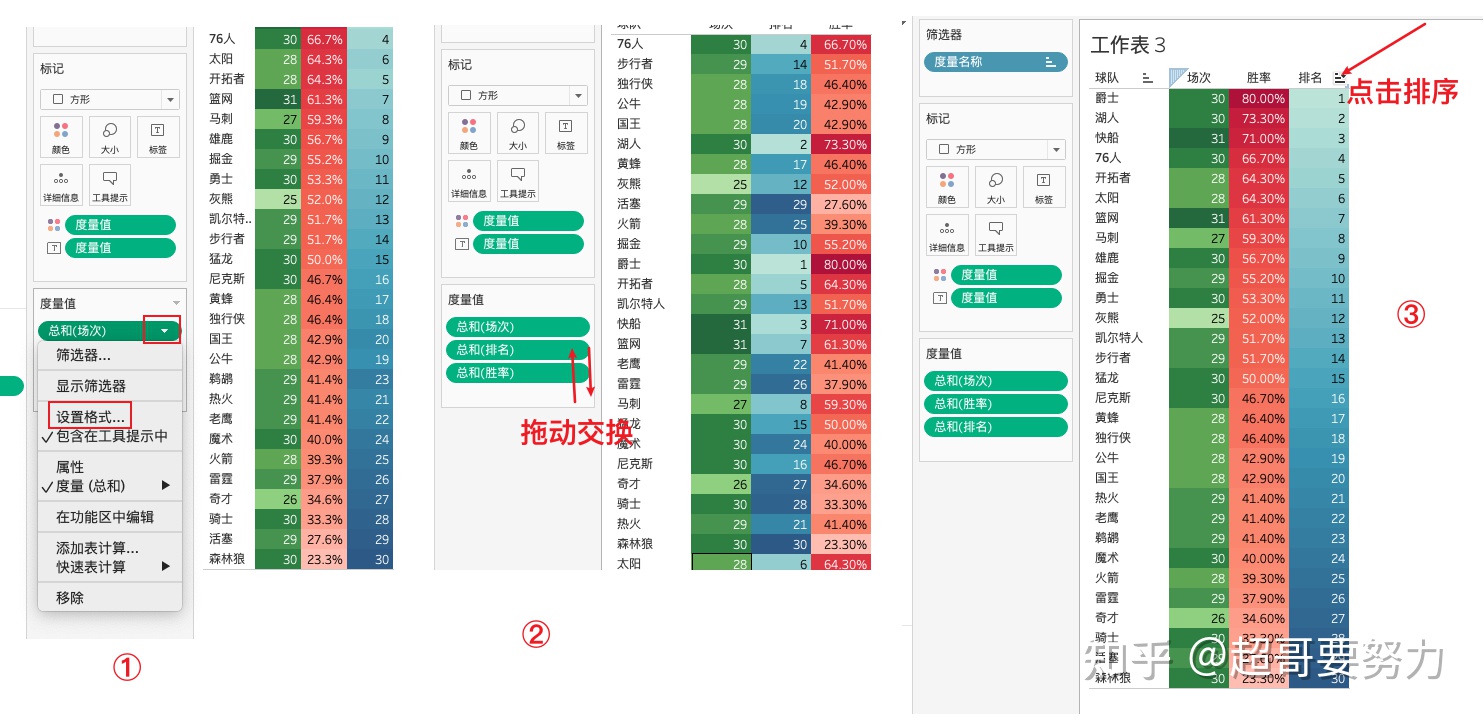Screen dimensions: 1484x720
Task: Click the dropdown arrow on the 总和(场次) pill in the left screenshot
Action: [163, 330]
